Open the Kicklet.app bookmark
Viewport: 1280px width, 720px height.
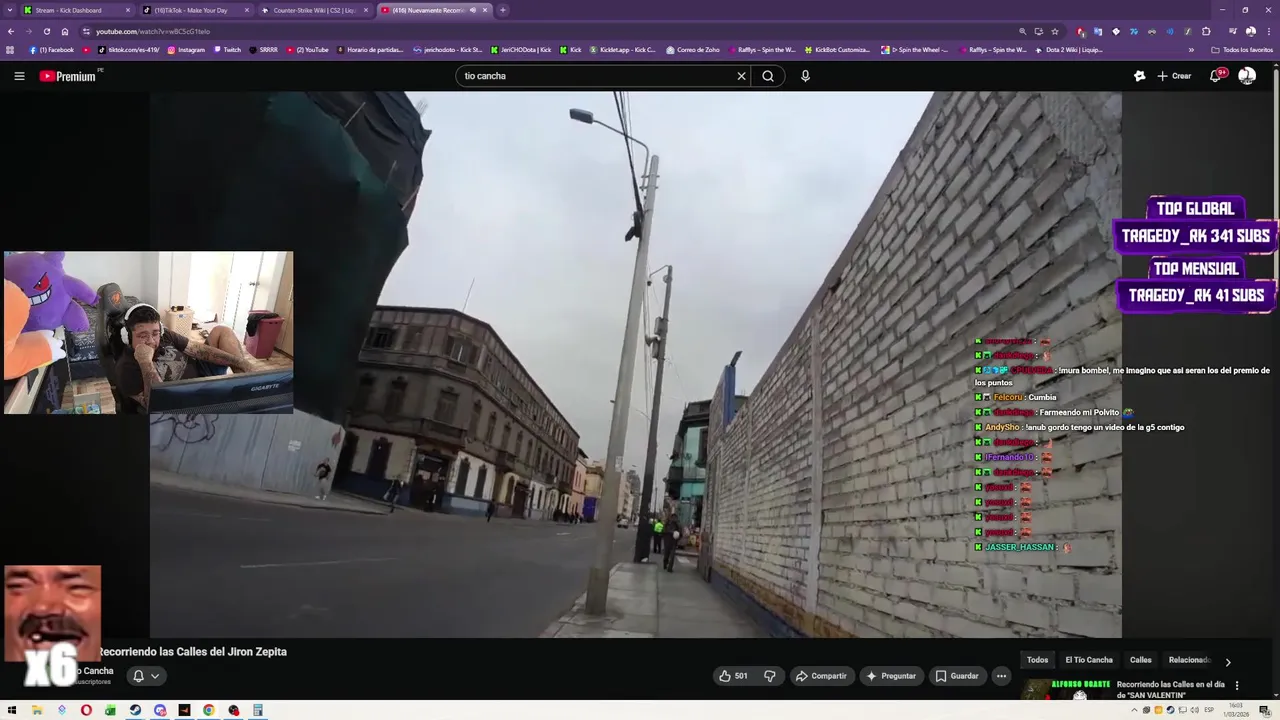point(622,50)
